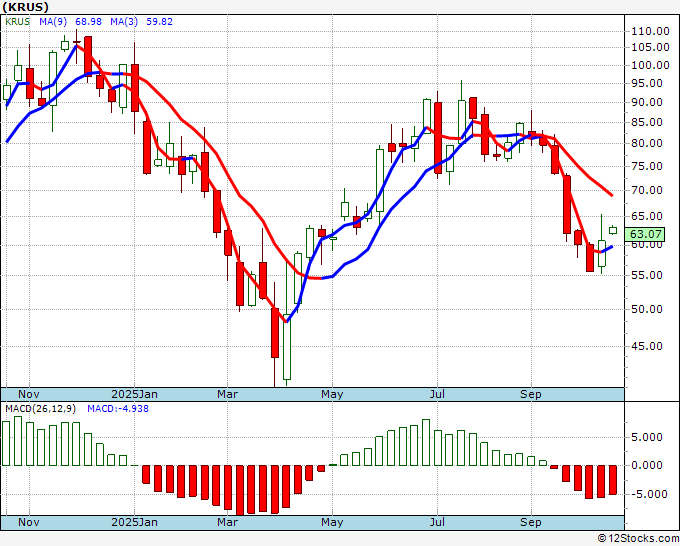Click 2025Jan on the price chart date axis
Screen dimensions: 680x546
(x=134, y=394)
